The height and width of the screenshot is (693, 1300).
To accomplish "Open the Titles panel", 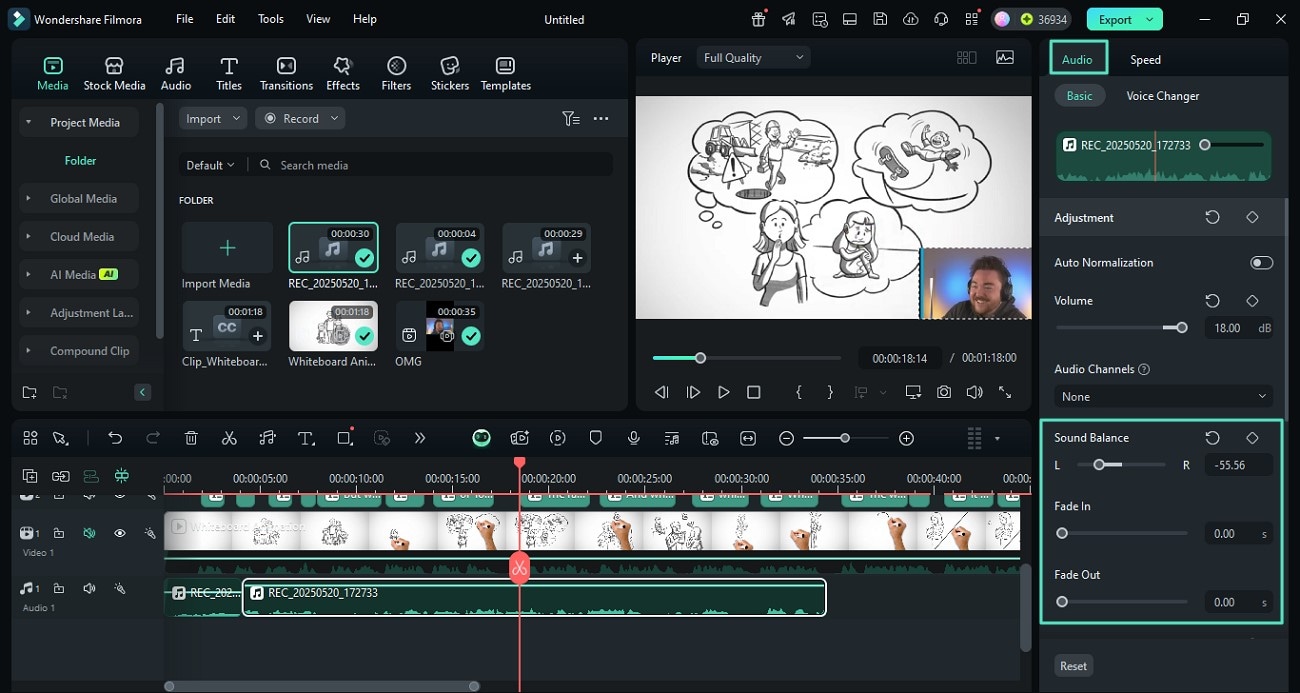I will point(229,74).
